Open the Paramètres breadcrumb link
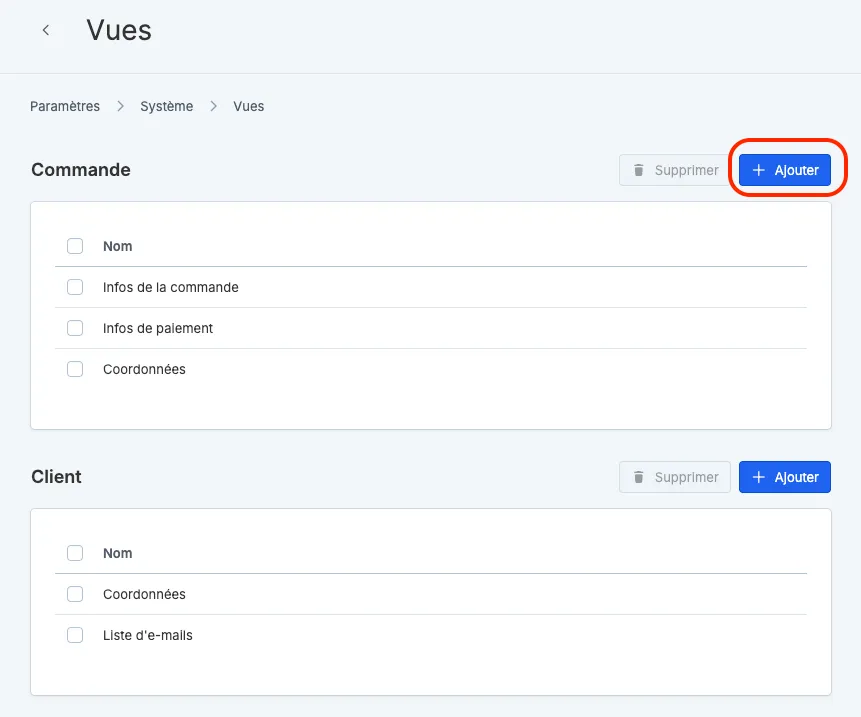Screen dimensions: 861x717 tap(65, 106)
